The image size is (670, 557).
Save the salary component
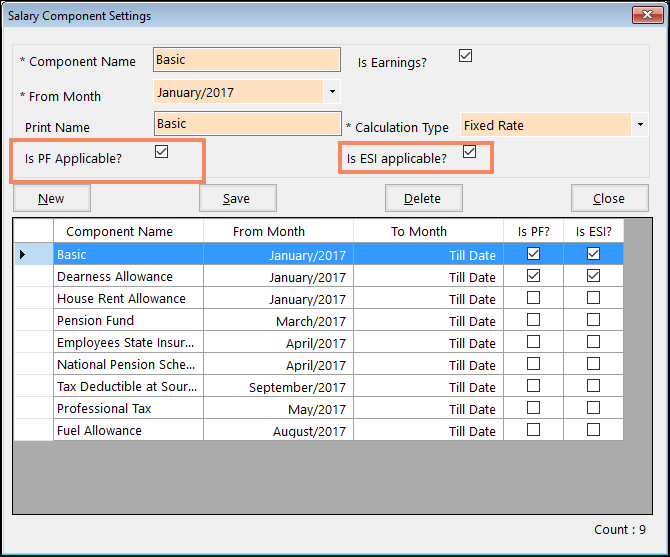tap(238, 198)
